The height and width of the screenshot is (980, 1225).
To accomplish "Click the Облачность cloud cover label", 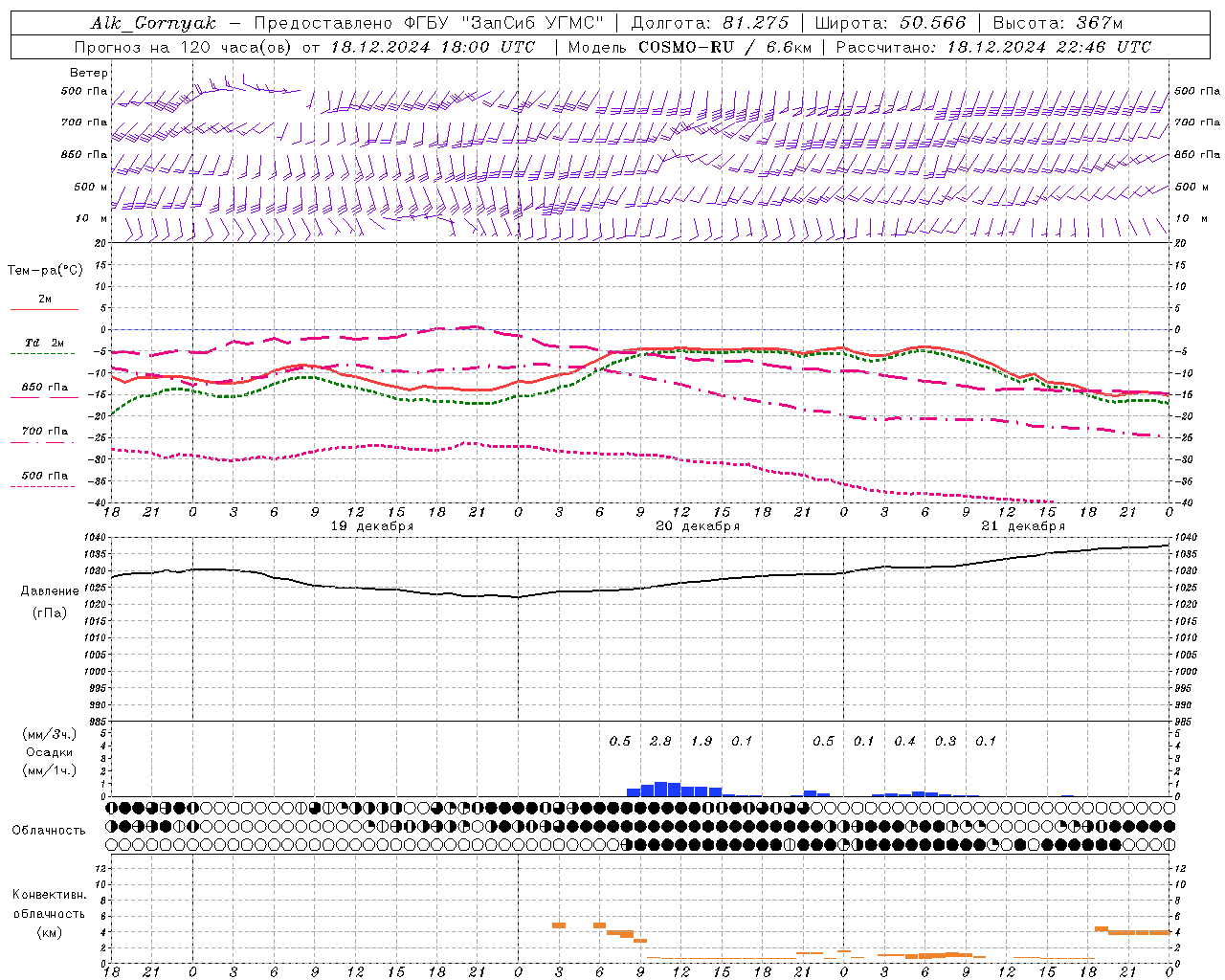I will click(x=49, y=830).
